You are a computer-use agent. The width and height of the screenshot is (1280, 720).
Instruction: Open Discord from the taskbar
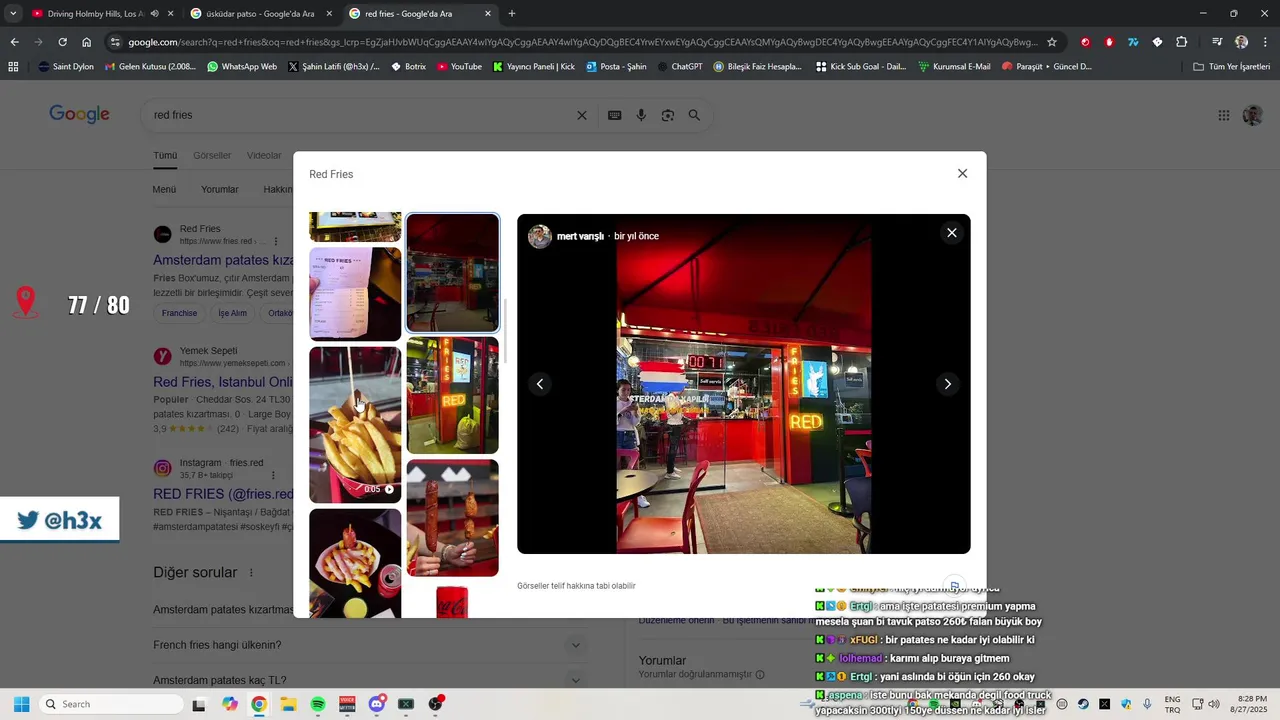pyautogui.click(x=377, y=704)
